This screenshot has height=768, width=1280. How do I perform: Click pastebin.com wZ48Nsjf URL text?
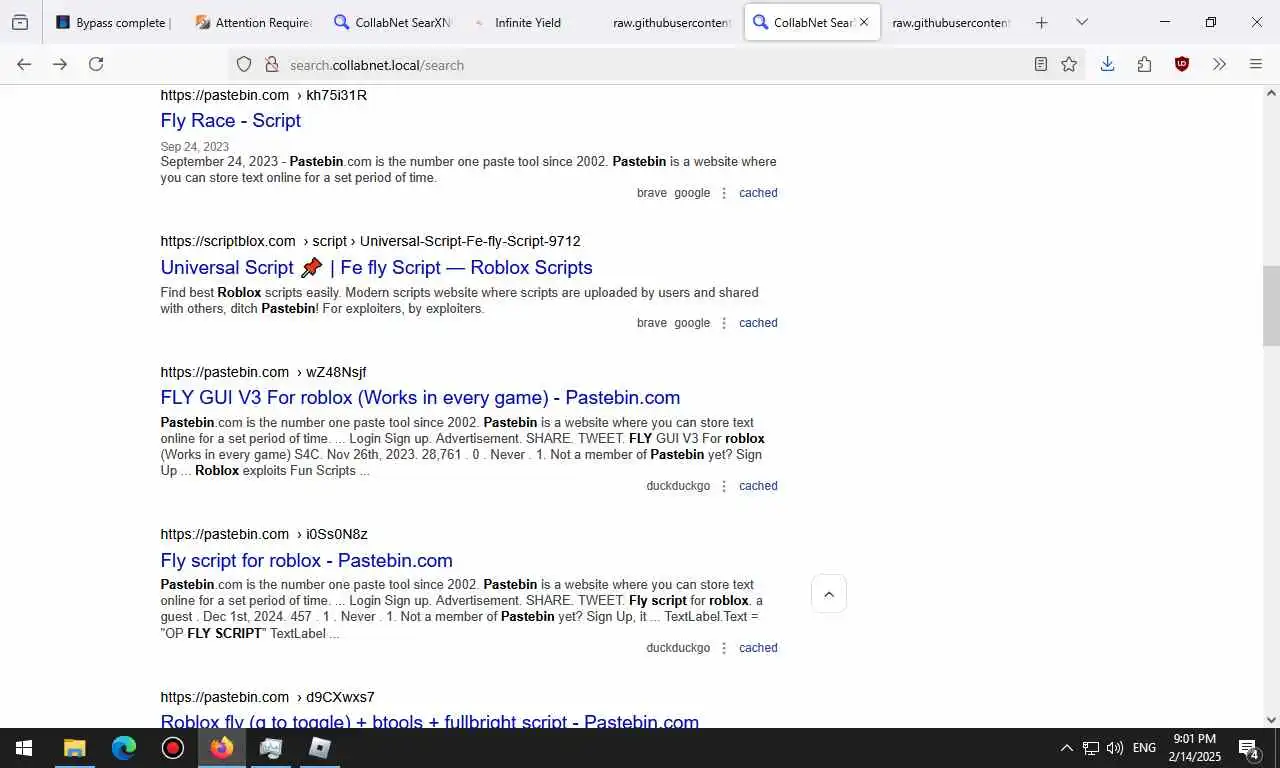point(263,372)
